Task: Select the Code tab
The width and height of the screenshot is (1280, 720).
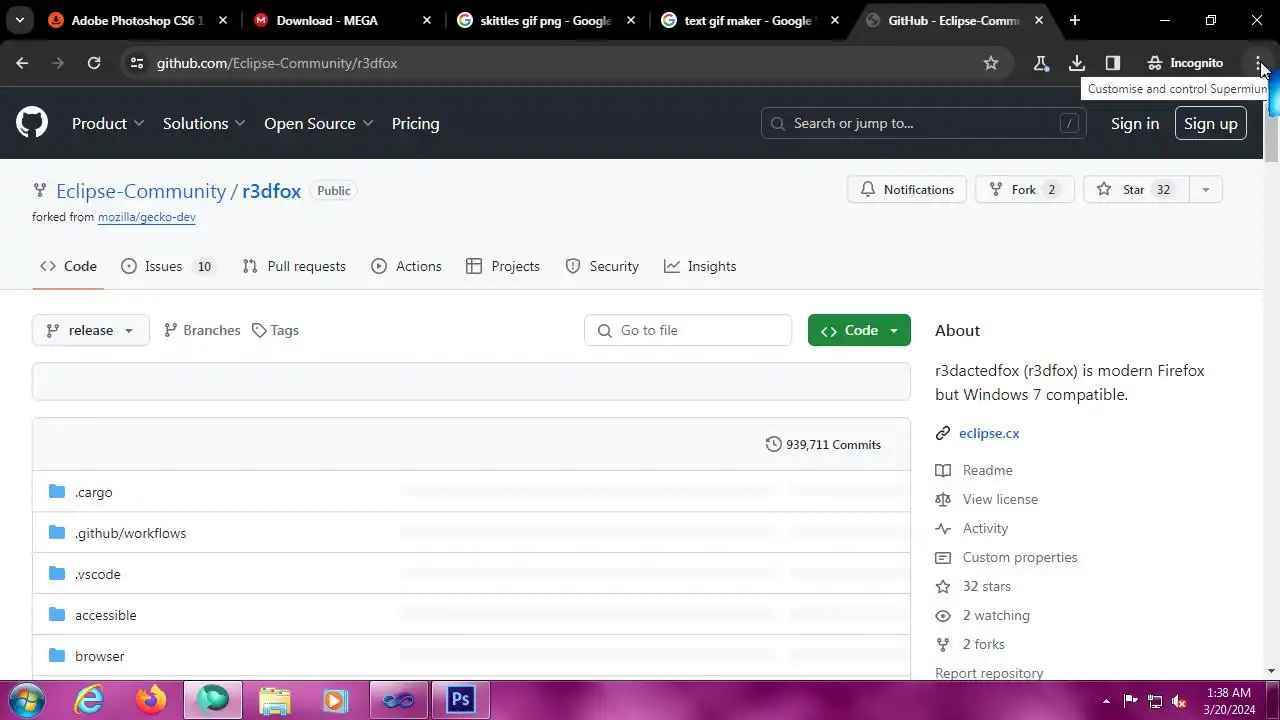Action: (x=68, y=266)
